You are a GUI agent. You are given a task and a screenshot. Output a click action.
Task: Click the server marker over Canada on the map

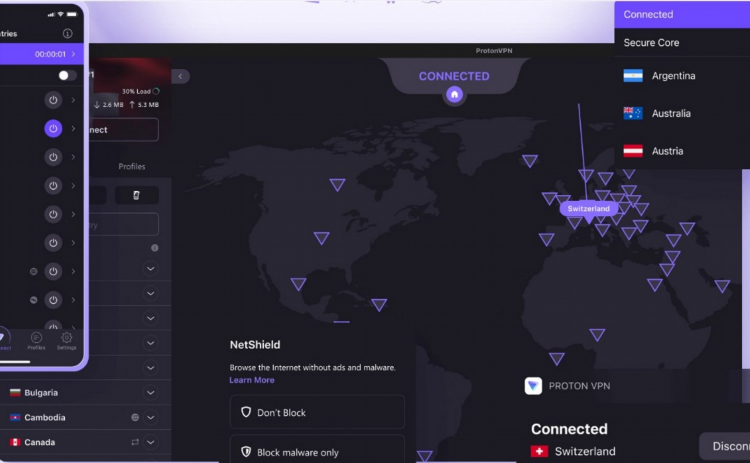click(x=337, y=185)
